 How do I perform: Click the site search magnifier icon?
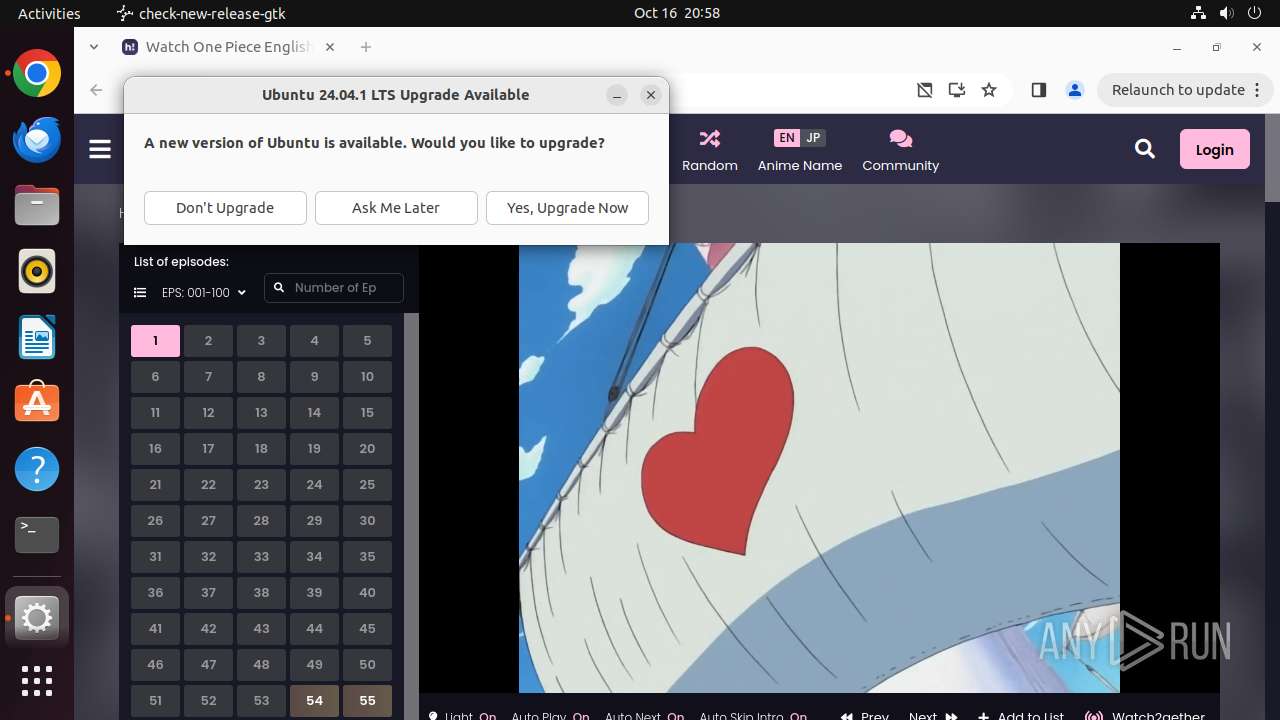coord(1145,149)
